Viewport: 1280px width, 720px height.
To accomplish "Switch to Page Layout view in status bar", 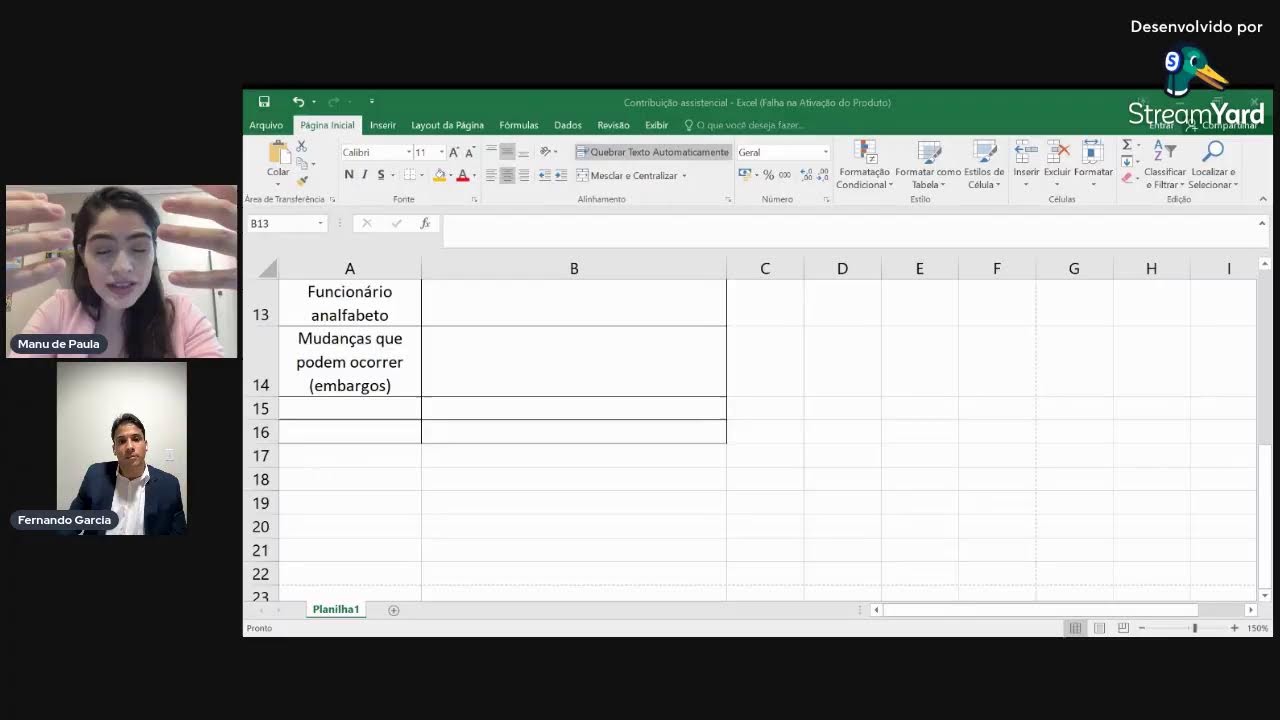I will 1099,628.
